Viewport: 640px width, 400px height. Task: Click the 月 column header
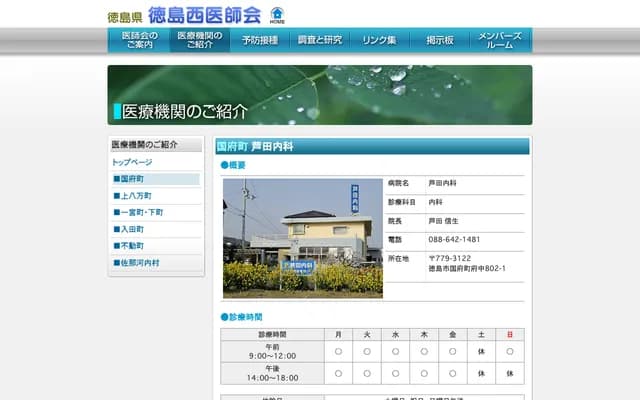(x=338, y=334)
